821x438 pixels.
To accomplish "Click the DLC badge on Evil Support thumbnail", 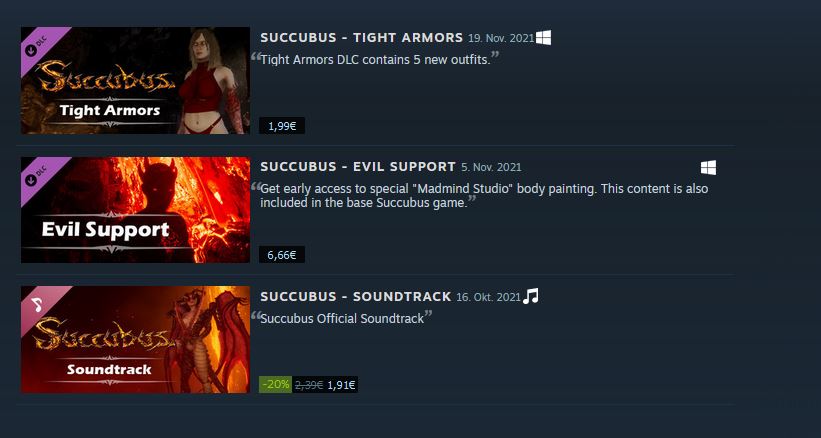I will (x=36, y=173).
